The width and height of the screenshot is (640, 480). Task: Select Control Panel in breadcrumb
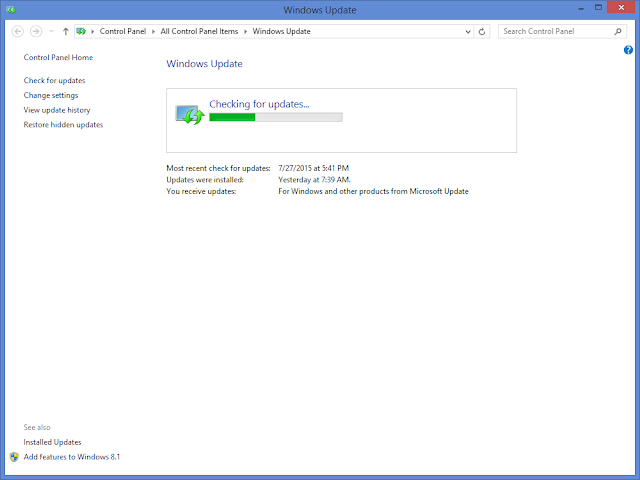point(122,31)
